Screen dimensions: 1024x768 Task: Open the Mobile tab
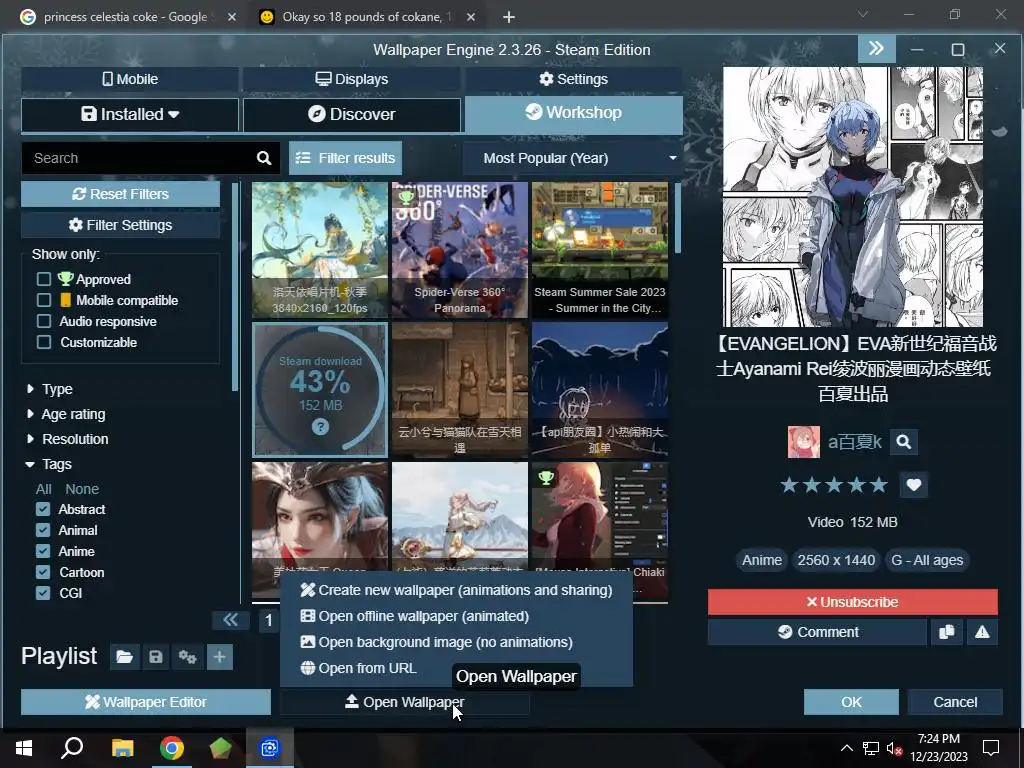[x=130, y=79]
